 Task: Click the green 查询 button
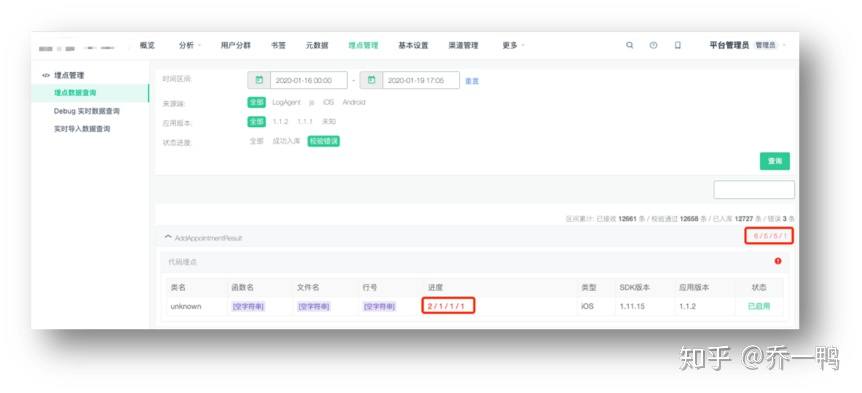775,161
